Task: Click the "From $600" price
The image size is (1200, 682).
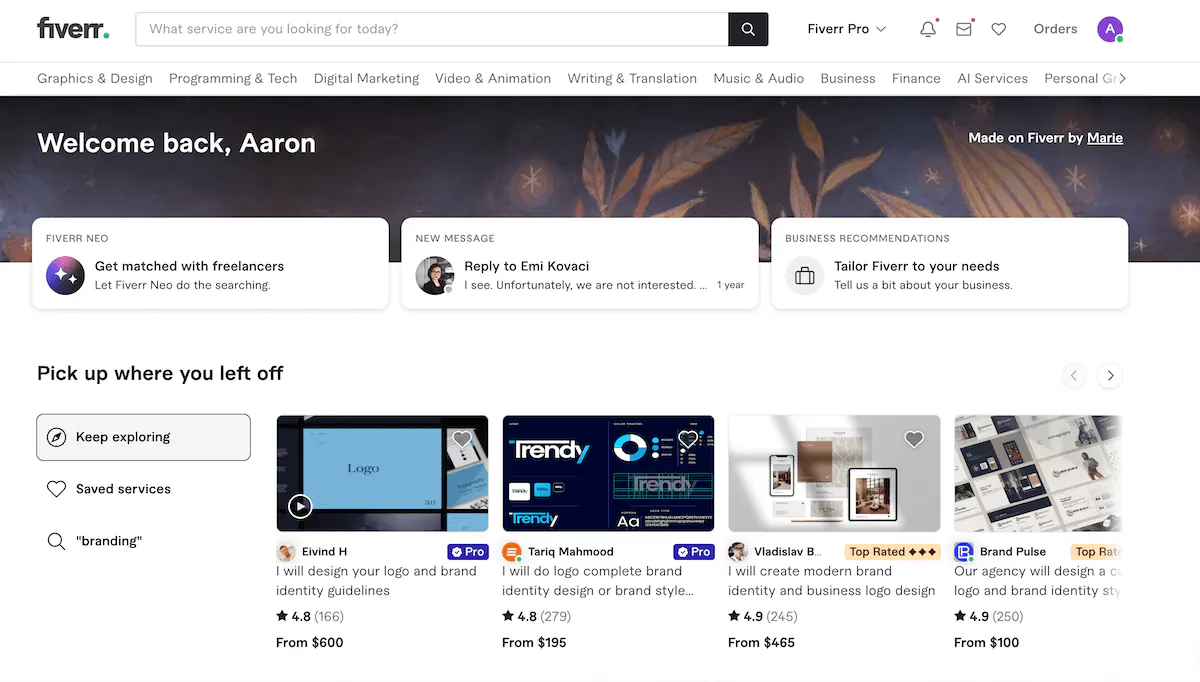Action: point(309,643)
